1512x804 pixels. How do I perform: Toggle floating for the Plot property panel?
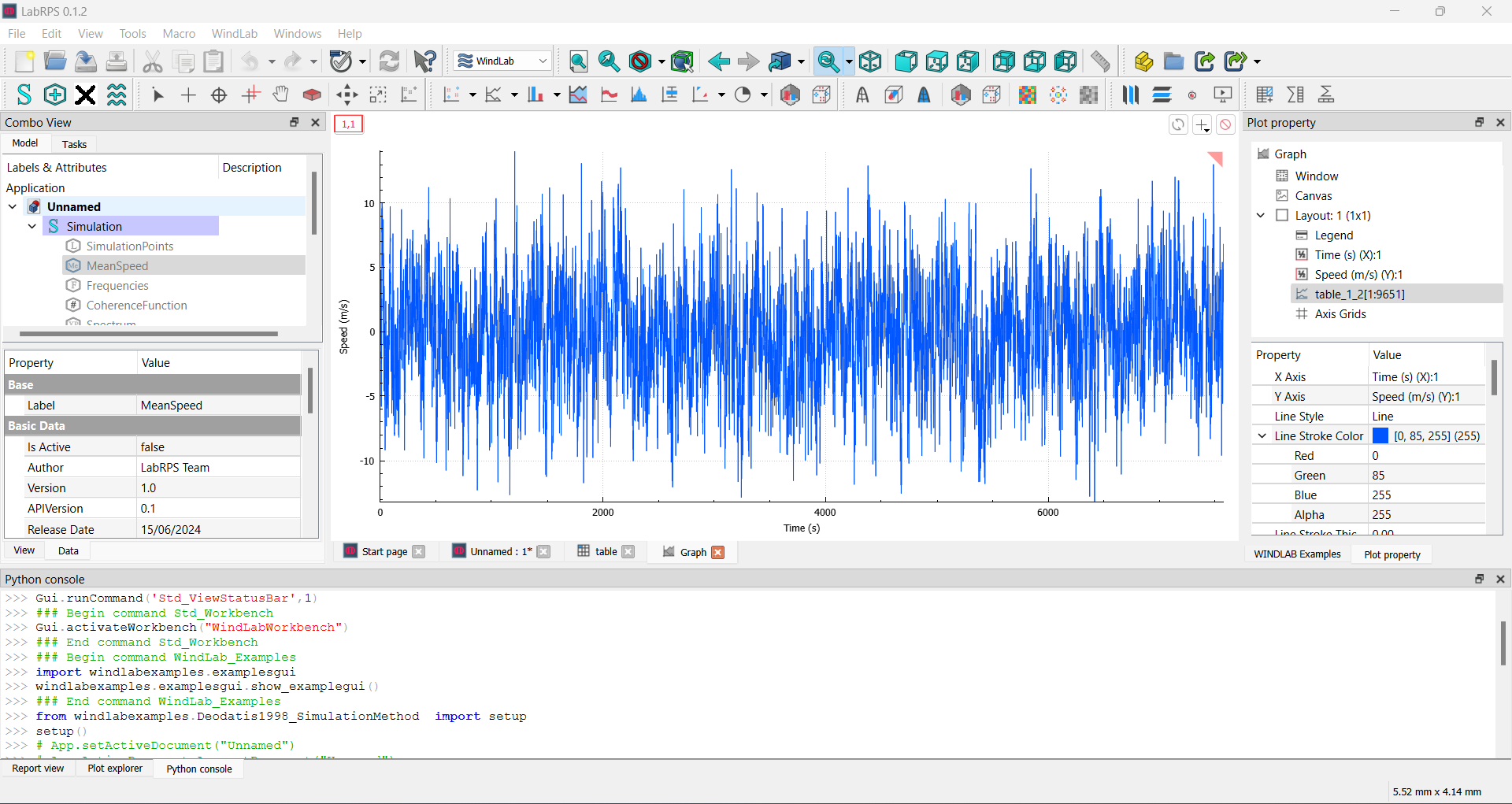1479,122
